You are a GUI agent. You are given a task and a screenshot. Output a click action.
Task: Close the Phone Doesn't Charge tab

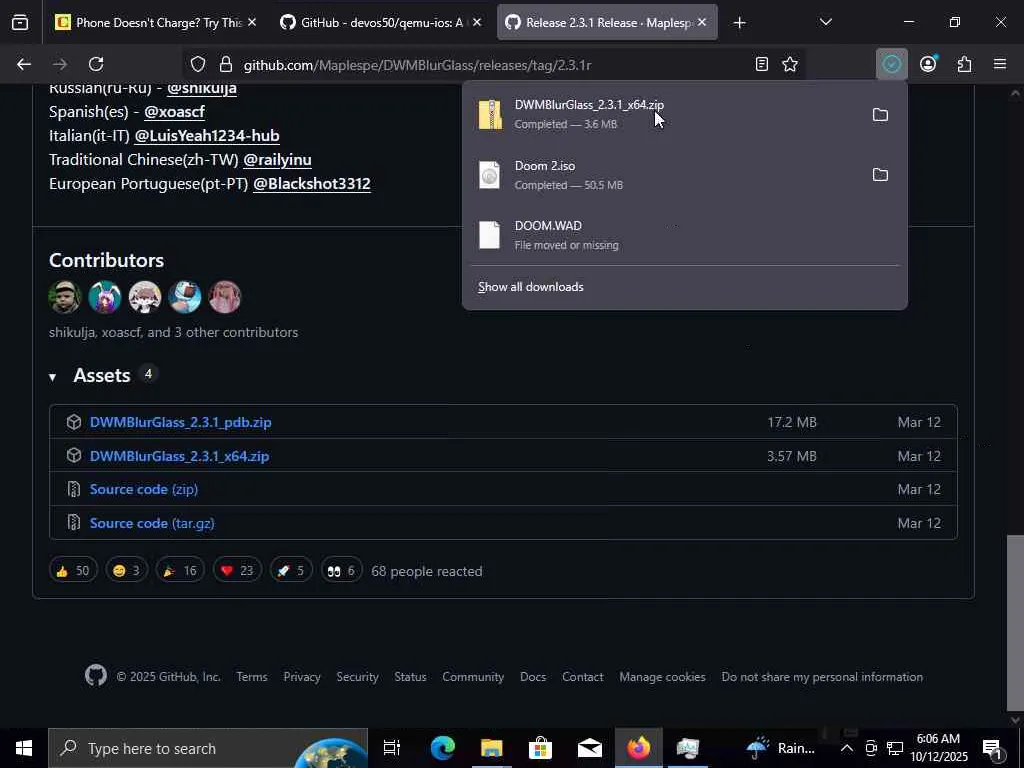coord(252,23)
